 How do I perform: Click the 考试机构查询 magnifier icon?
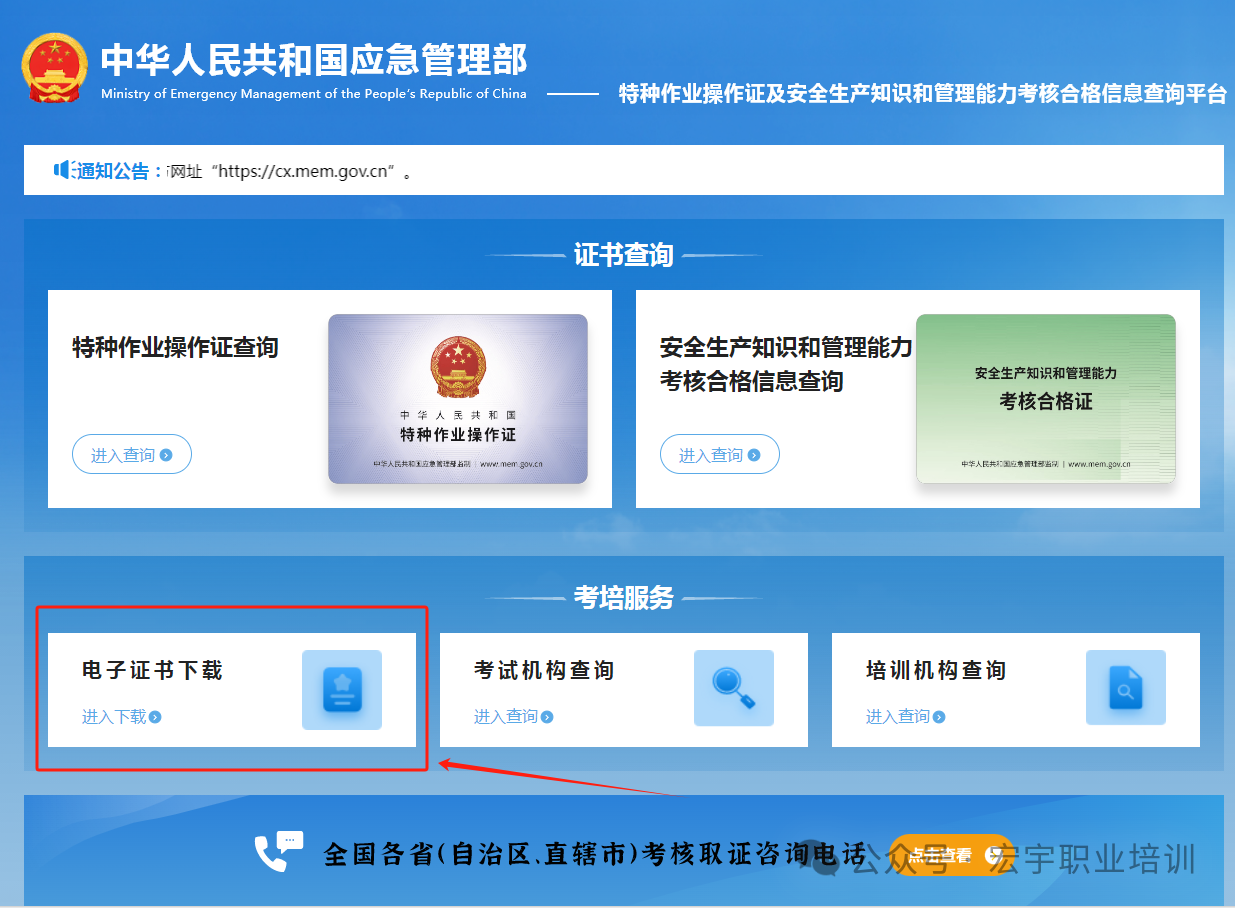pos(734,690)
